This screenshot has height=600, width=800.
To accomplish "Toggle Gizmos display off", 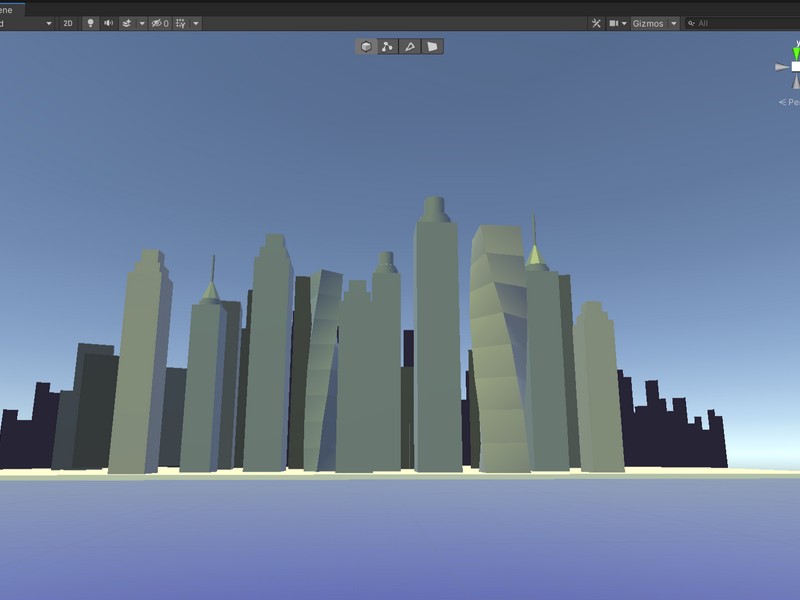I will pyautogui.click(x=648, y=22).
